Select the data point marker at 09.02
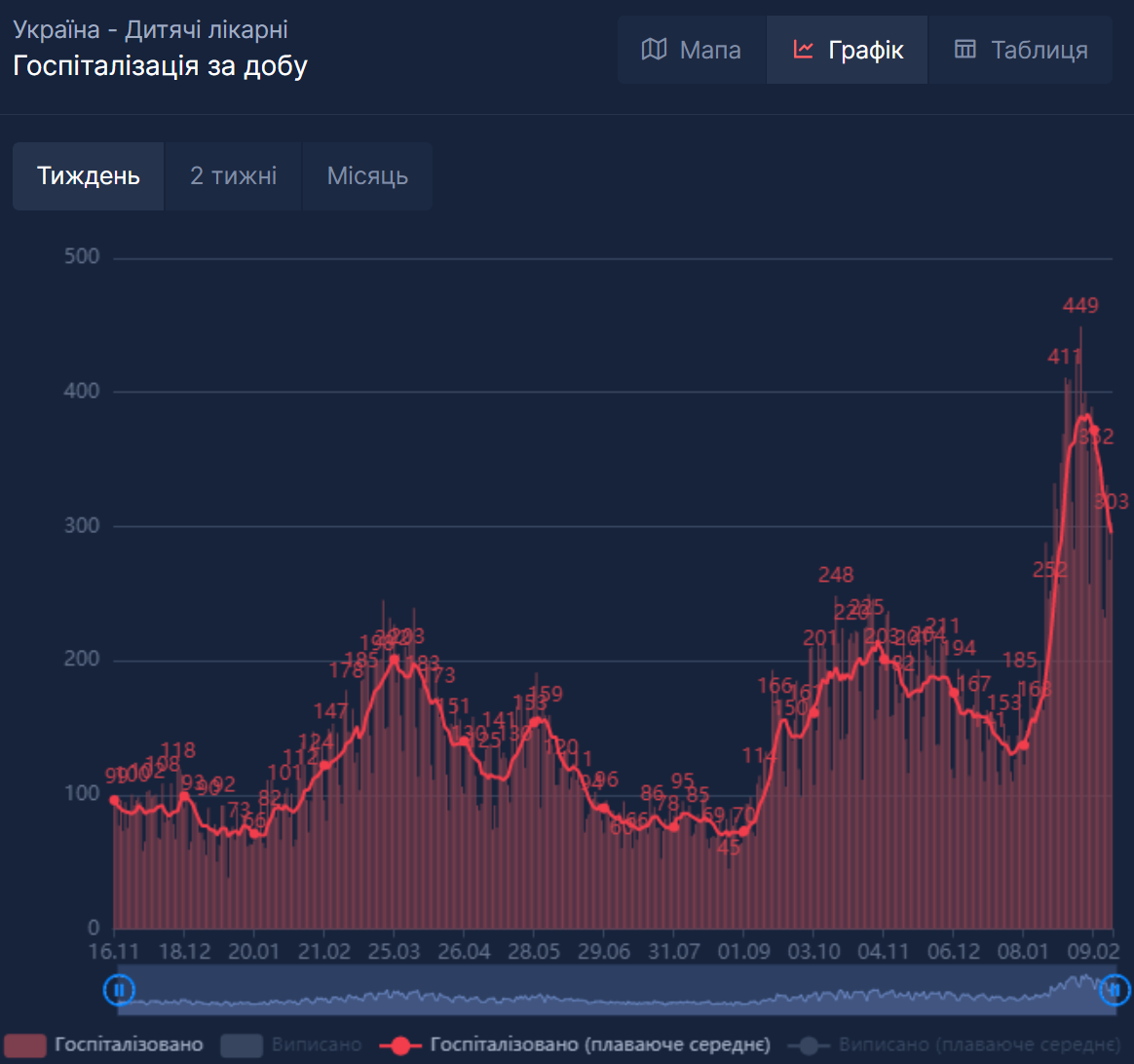This screenshot has width=1134, height=1064. point(1094,430)
